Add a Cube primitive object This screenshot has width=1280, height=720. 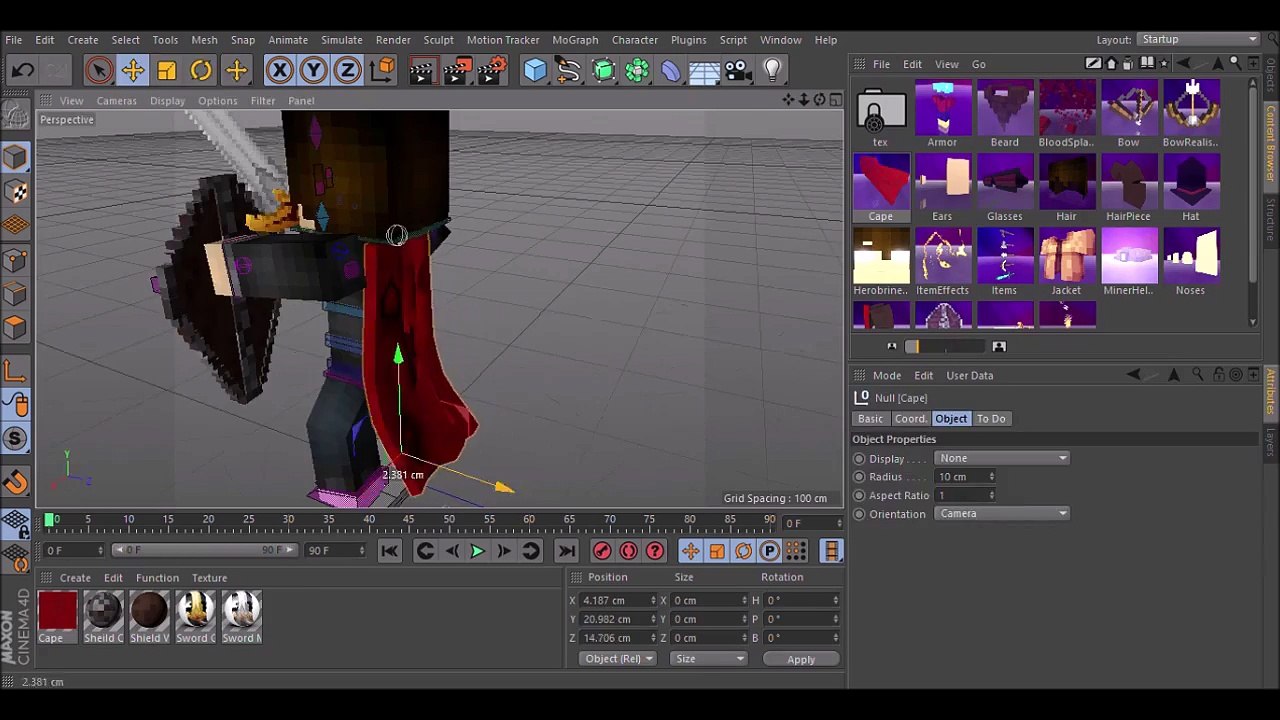[x=535, y=70]
